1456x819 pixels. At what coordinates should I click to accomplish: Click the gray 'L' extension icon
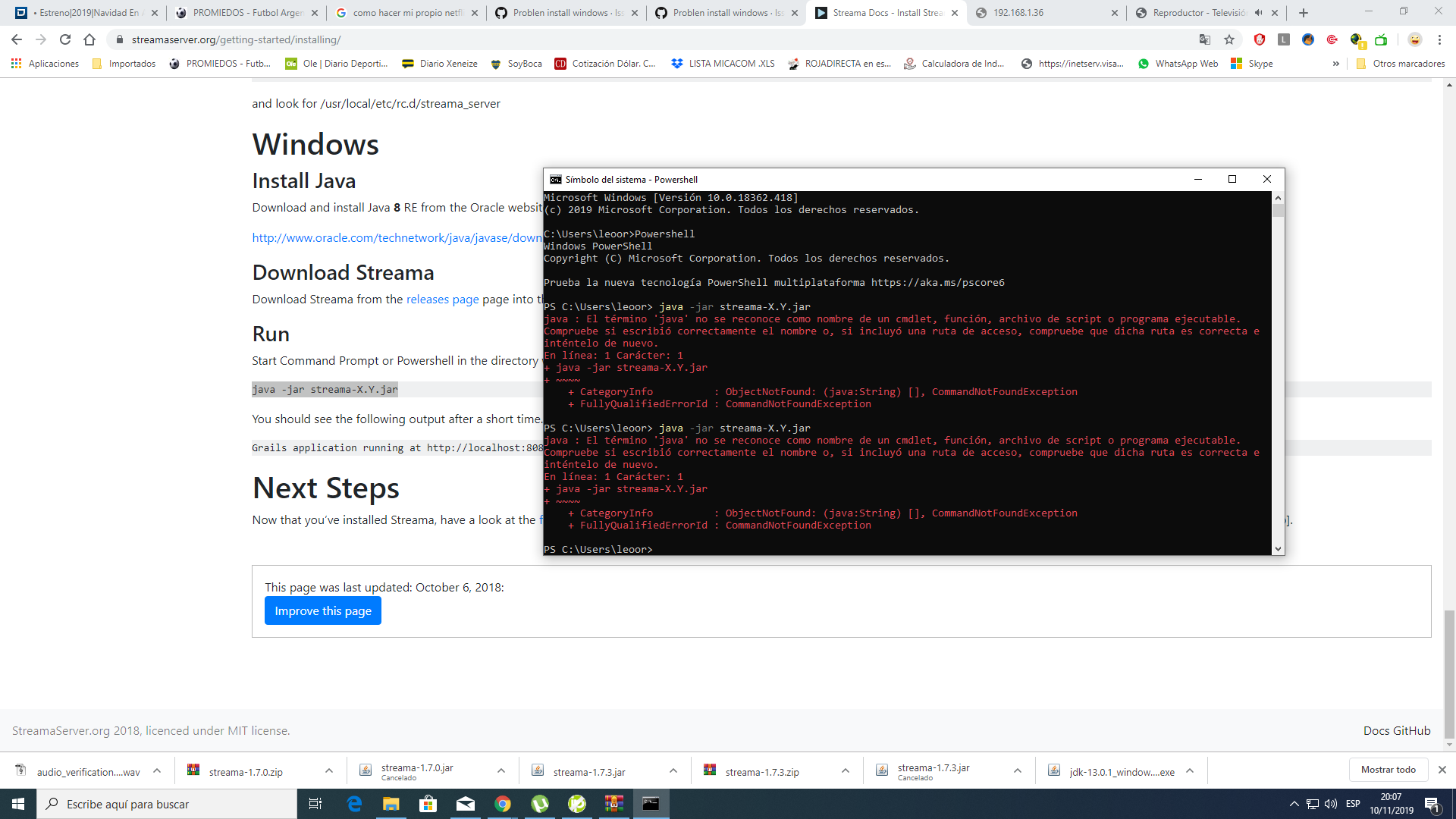coord(1282,39)
